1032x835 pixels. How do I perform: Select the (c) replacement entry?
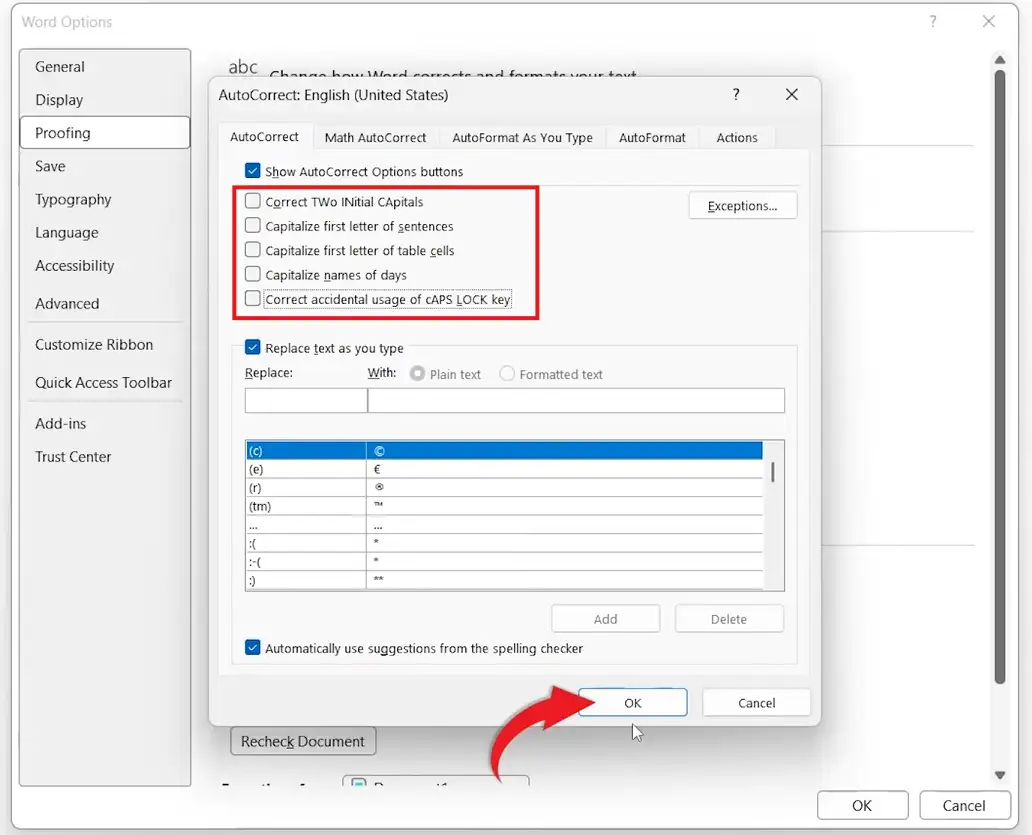(504, 451)
